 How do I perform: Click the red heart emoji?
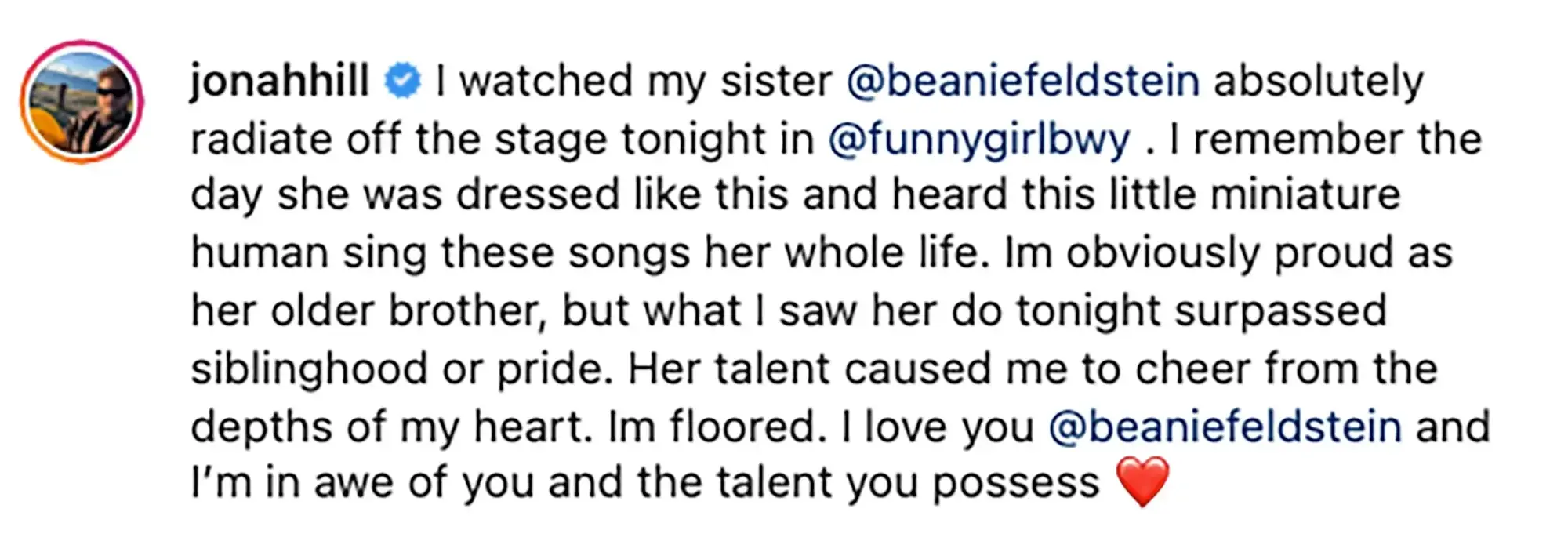[1143, 482]
